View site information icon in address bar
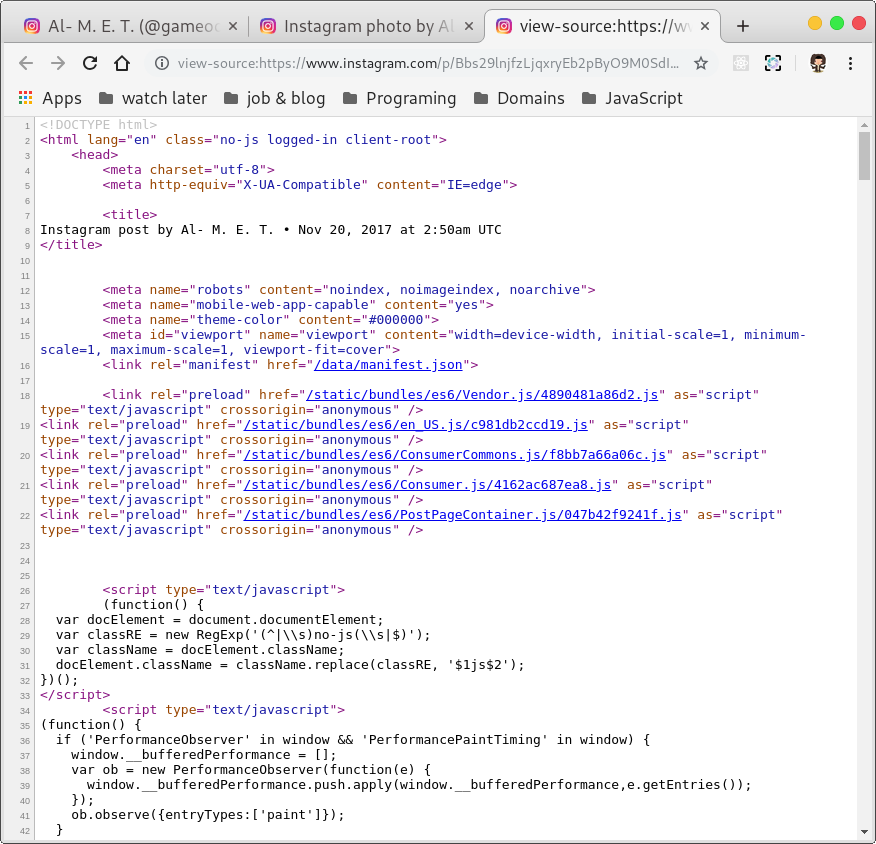Viewport: 876px width, 844px height. (162, 63)
